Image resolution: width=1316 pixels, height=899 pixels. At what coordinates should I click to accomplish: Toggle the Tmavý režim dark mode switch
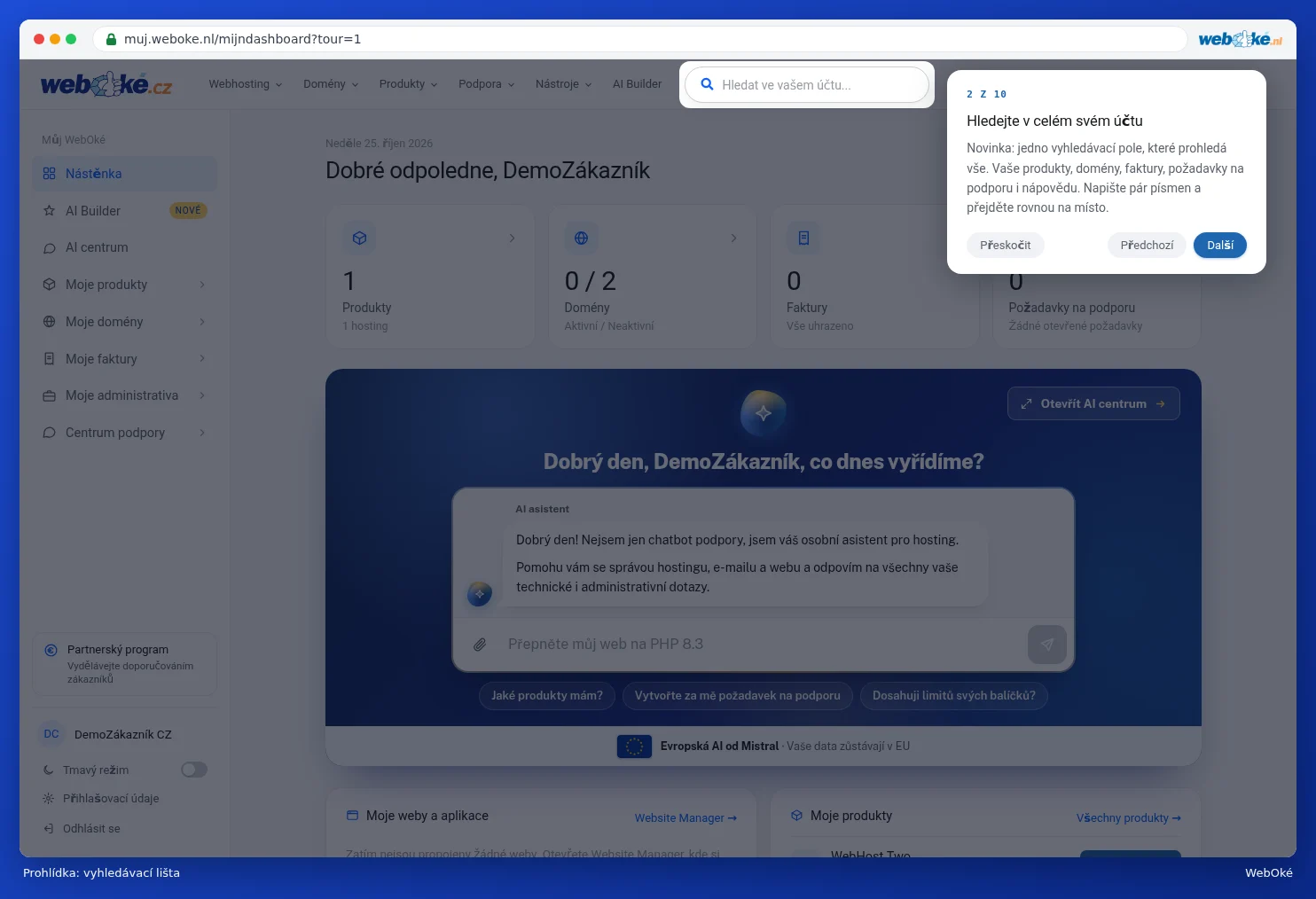pyautogui.click(x=194, y=770)
